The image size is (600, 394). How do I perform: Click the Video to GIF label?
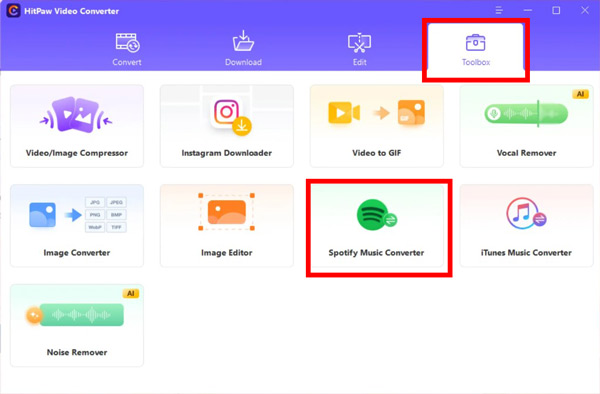[x=377, y=153]
